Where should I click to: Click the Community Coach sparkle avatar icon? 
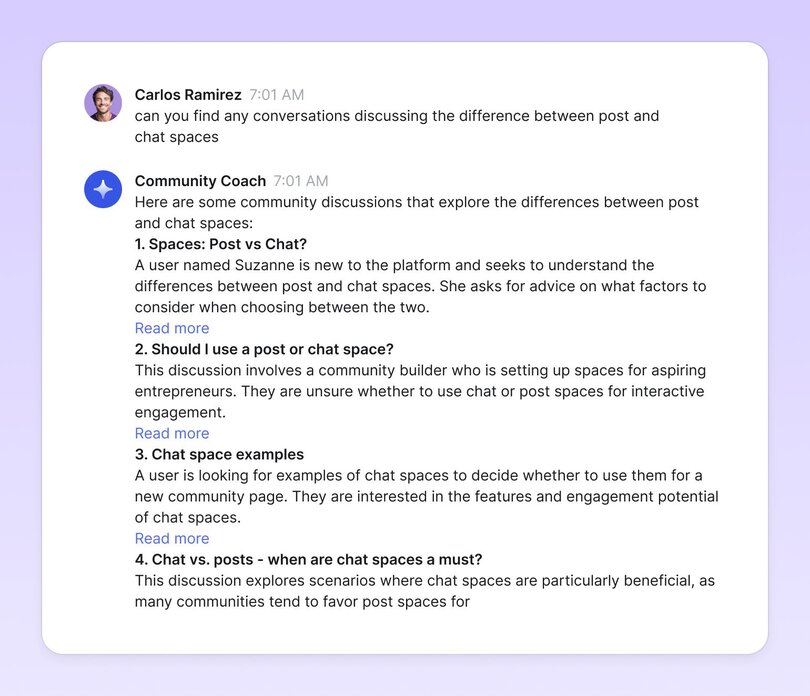(101, 188)
